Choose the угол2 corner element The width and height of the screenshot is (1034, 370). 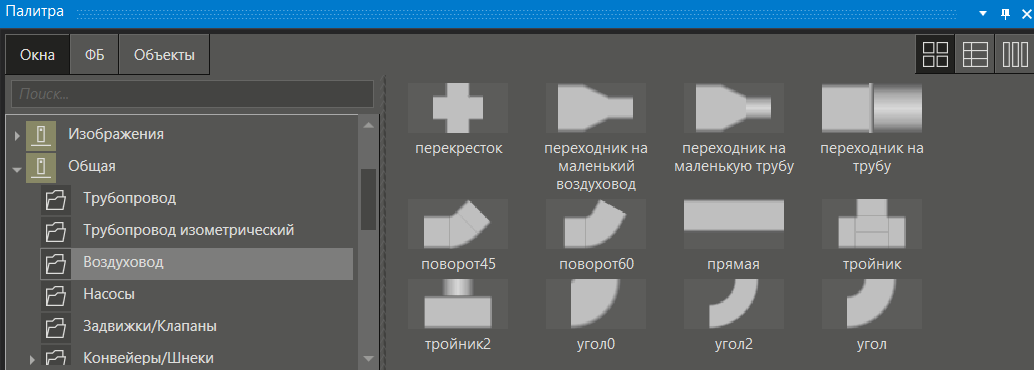(734, 303)
